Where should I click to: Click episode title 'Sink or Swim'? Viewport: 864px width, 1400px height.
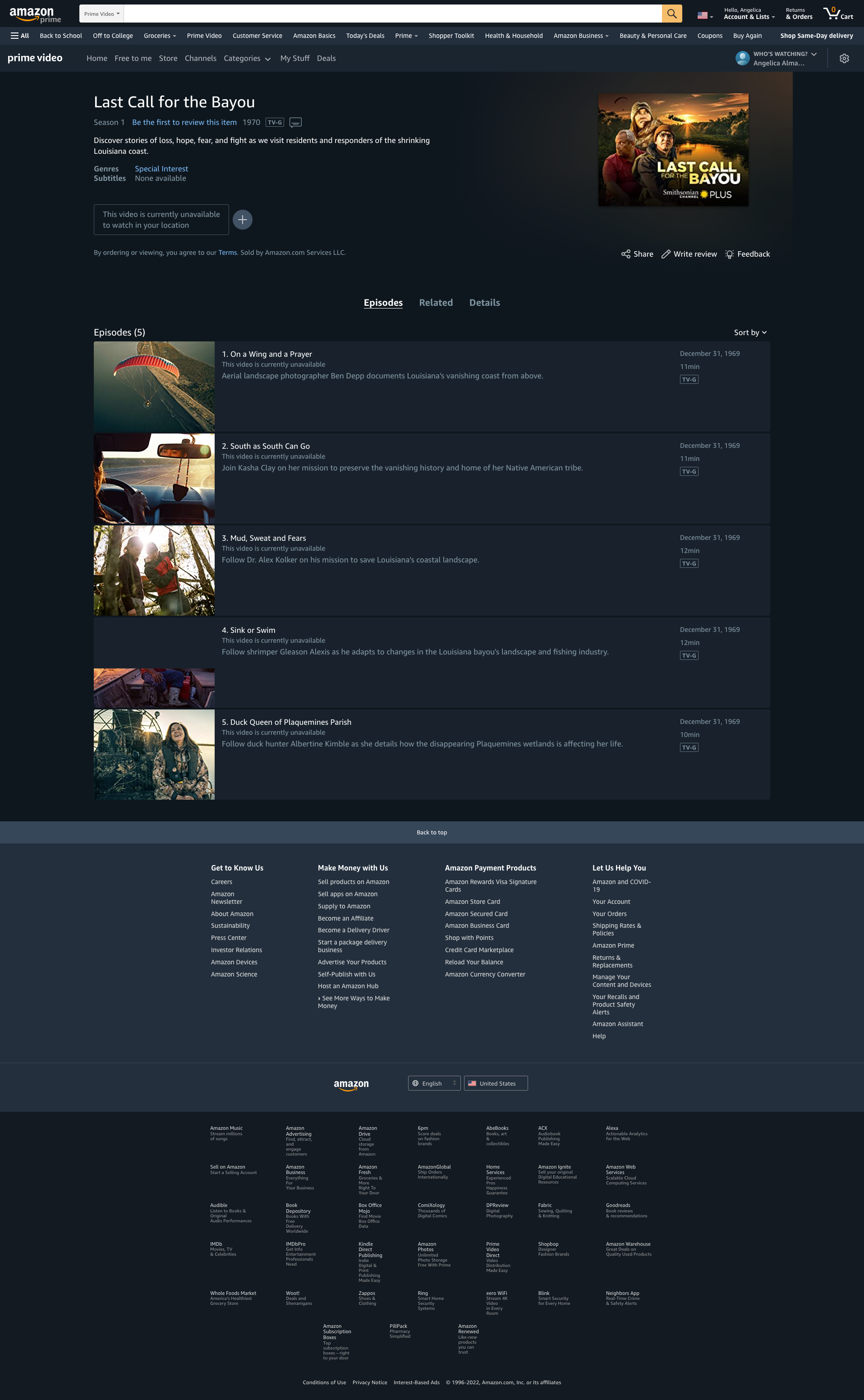point(253,630)
